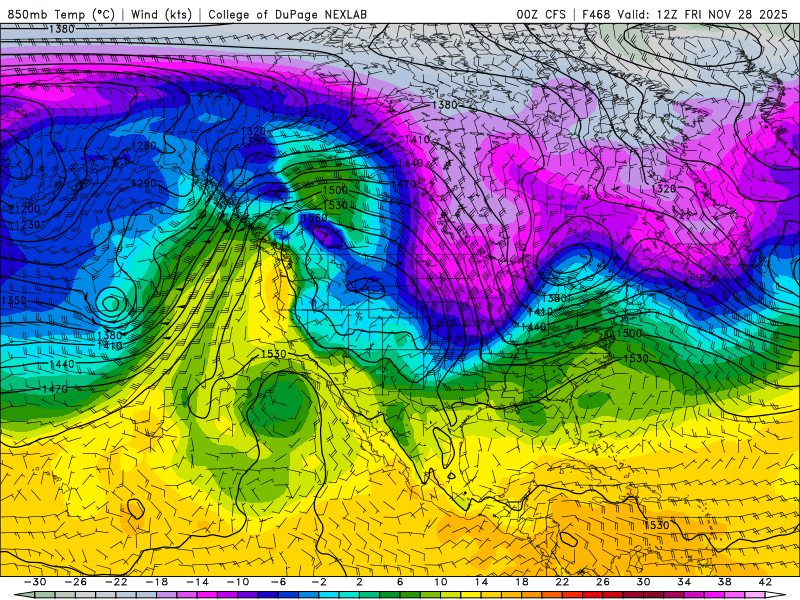Click the 34 color scale label
The width and height of the screenshot is (800, 600).
684,582
